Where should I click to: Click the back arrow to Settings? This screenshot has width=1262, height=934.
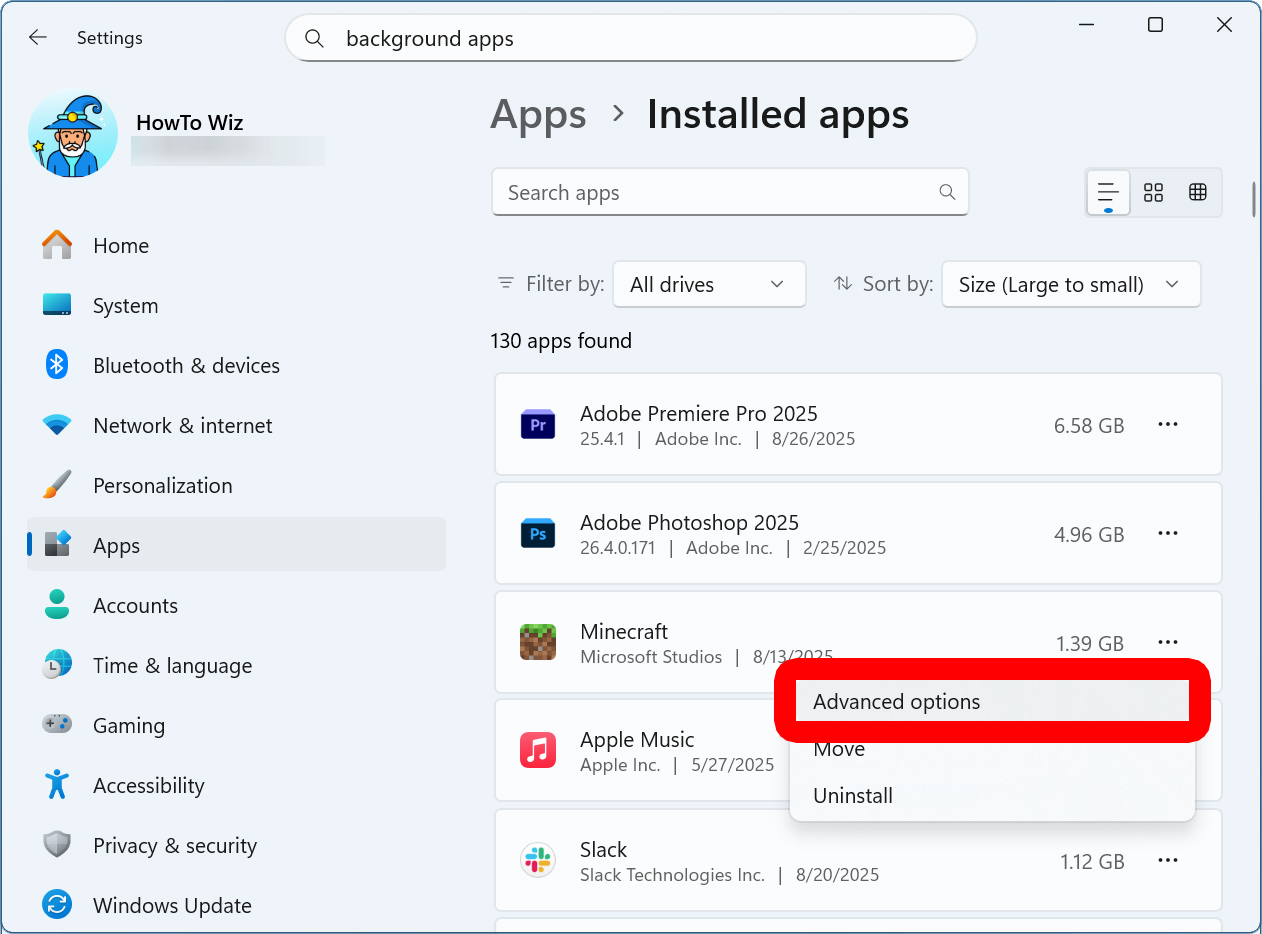click(37, 37)
